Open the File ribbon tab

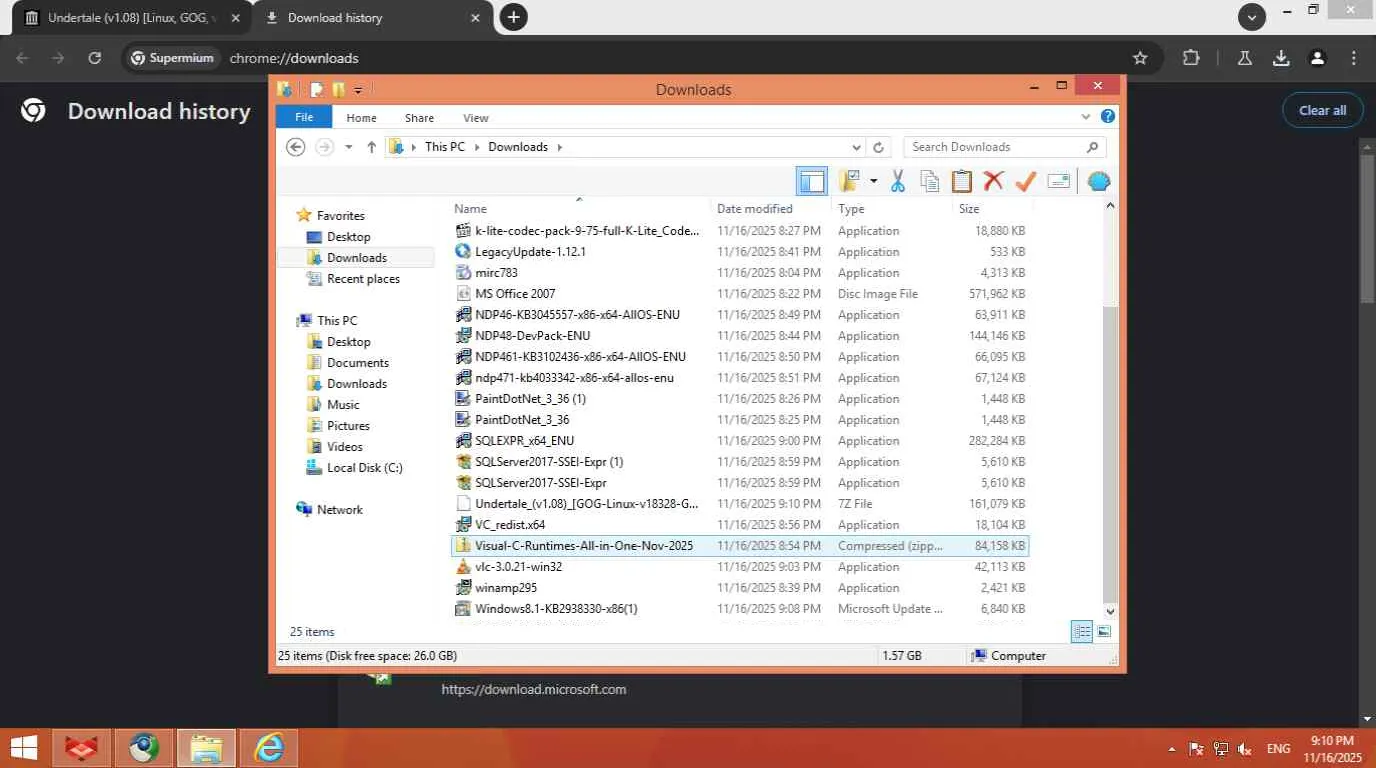click(304, 117)
